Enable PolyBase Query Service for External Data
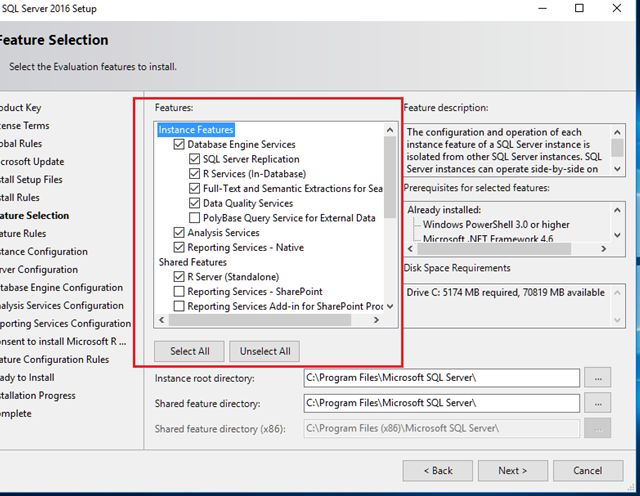 pyautogui.click(x=195, y=217)
